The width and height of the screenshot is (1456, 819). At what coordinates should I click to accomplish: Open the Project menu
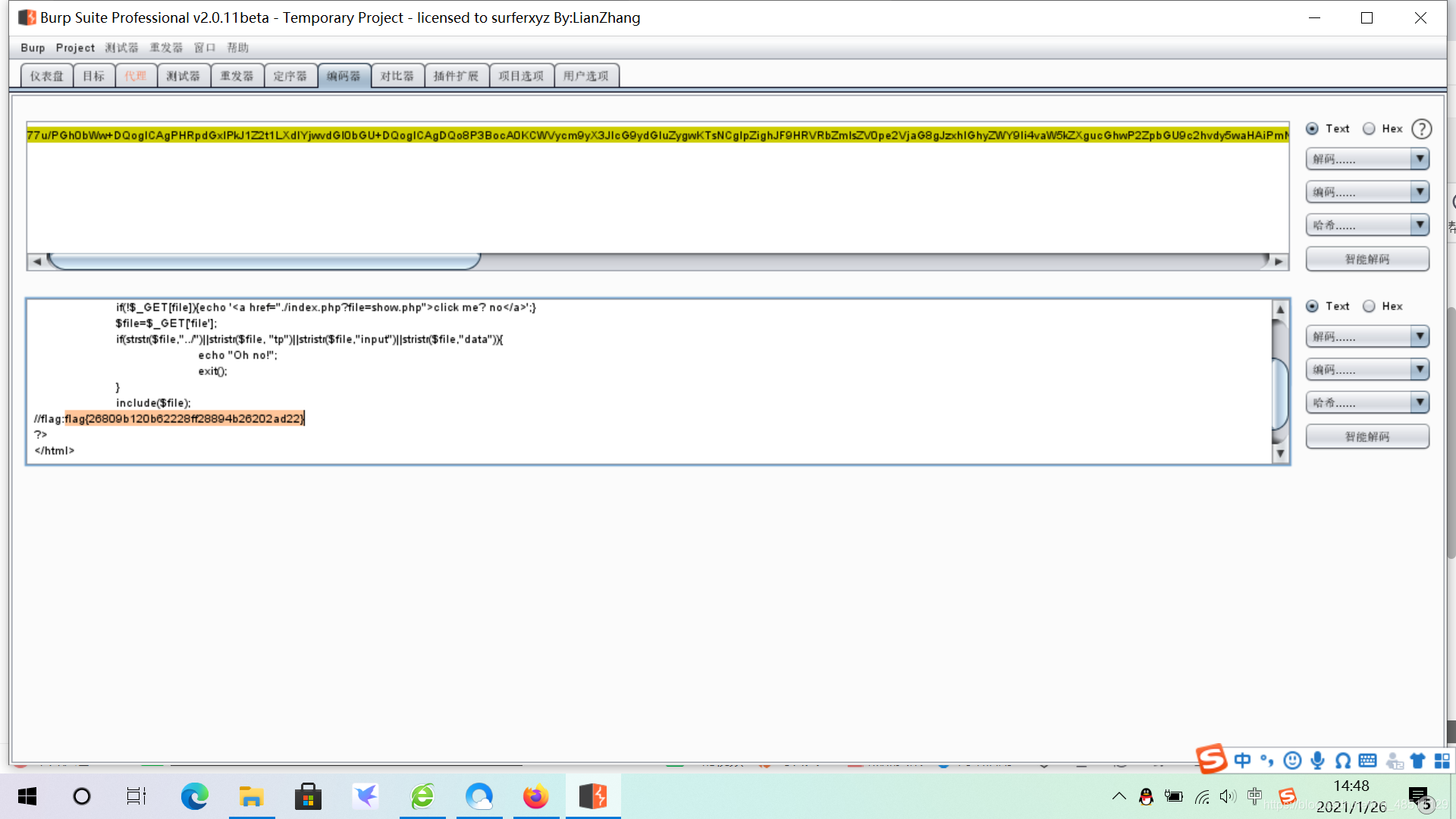pos(75,48)
